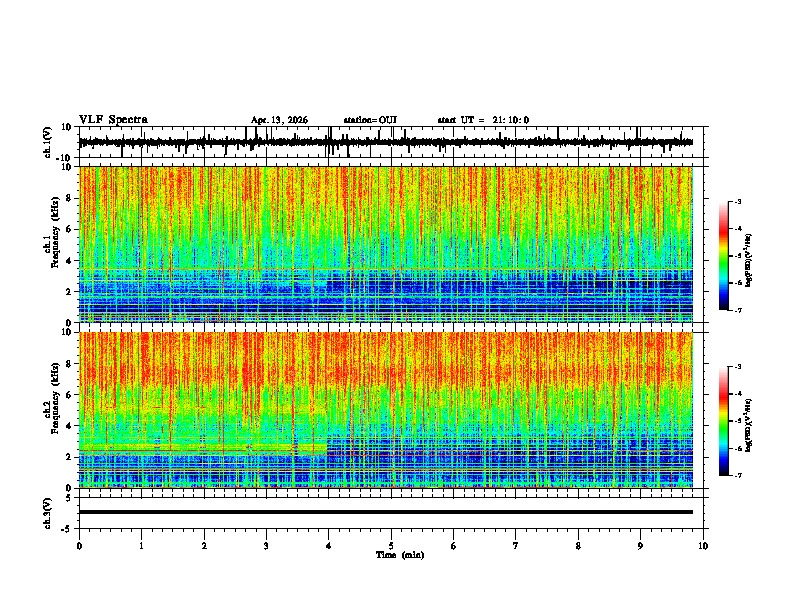Click the "-7" label on ch.2 color scale

click(737, 475)
